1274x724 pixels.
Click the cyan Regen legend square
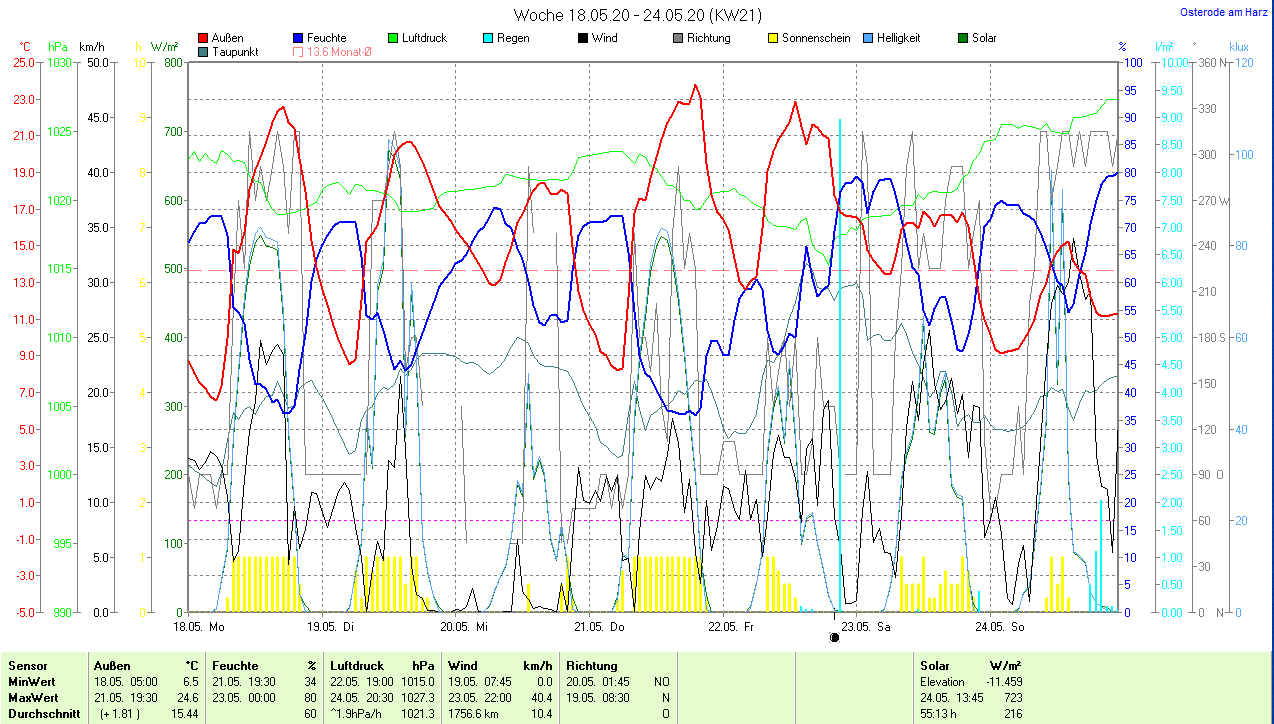tap(487, 38)
